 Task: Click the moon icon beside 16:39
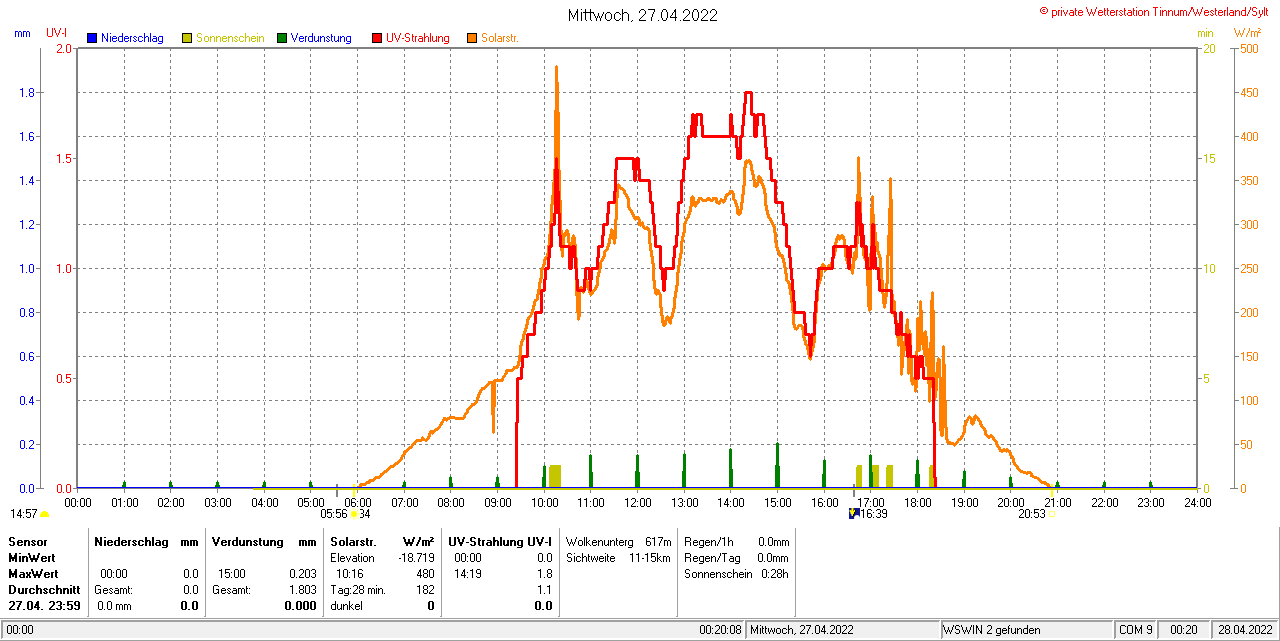click(854, 513)
